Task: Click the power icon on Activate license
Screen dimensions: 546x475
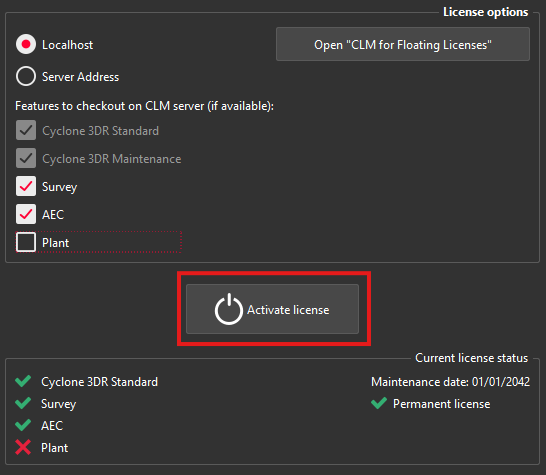Action: pyautogui.click(x=228, y=309)
